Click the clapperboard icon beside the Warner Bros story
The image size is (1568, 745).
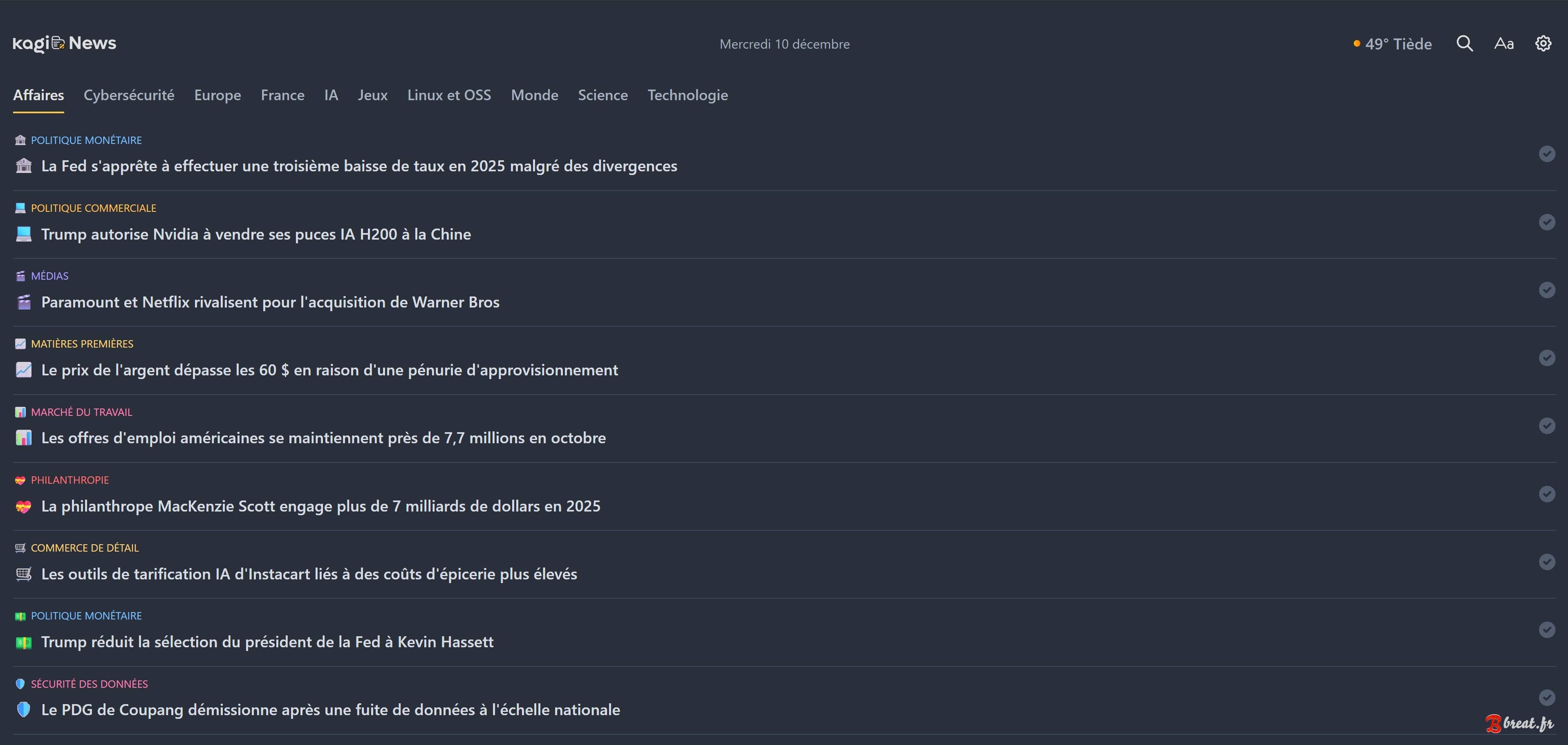point(23,302)
